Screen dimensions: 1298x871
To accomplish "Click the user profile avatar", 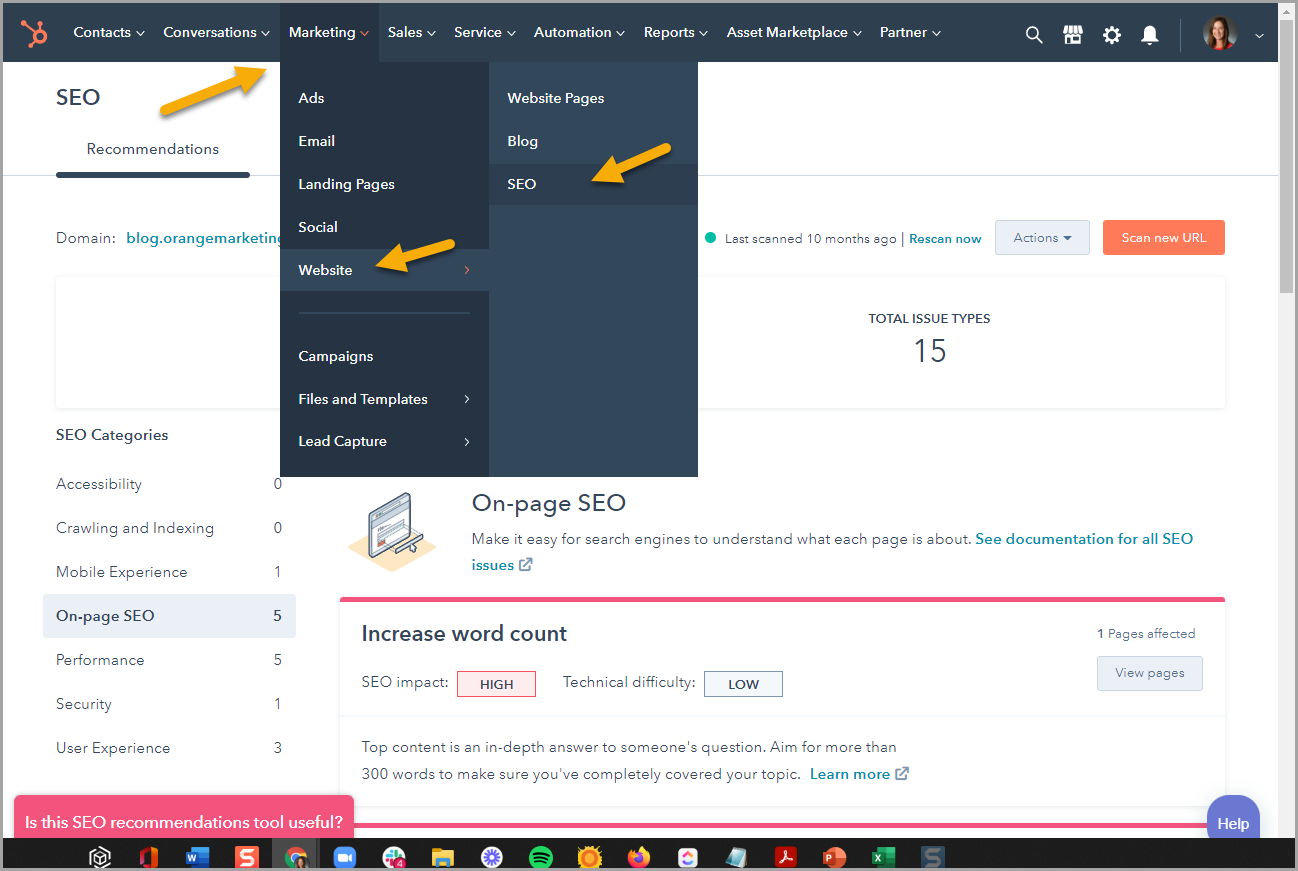I will click(1220, 34).
